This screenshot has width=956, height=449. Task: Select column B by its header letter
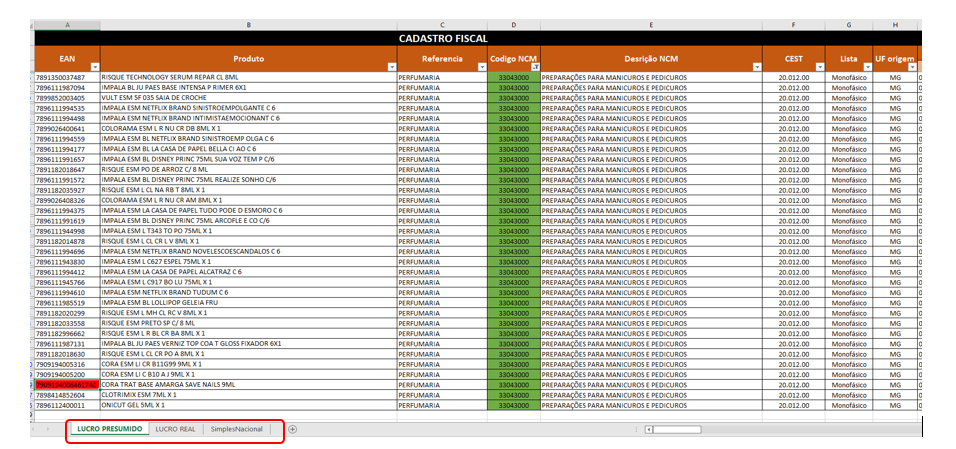[x=248, y=23]
